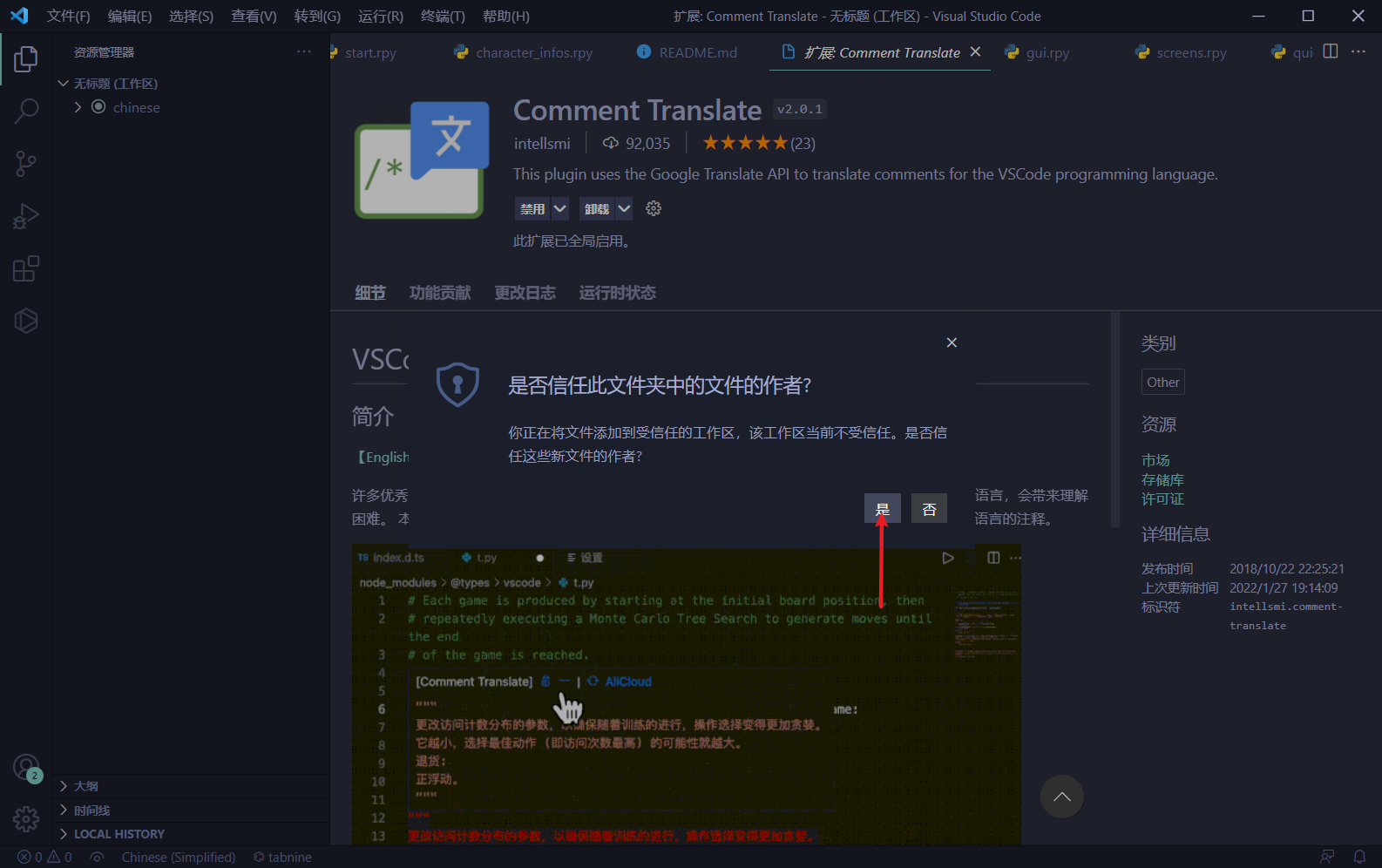This screenshot has width=1382, height=868.
Task: Click tabnine status bar item
Action: tap(282, 858)
